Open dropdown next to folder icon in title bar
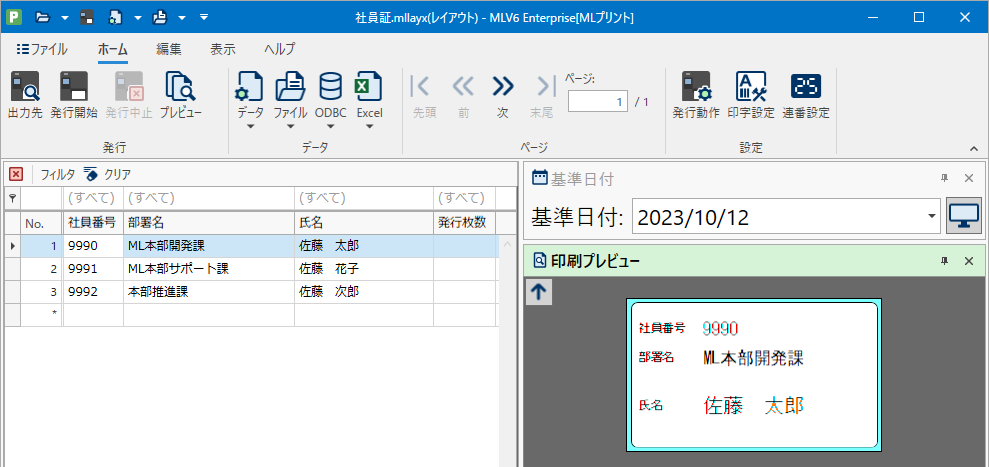Screen dimensions: 989x467 tap(64, 17)
